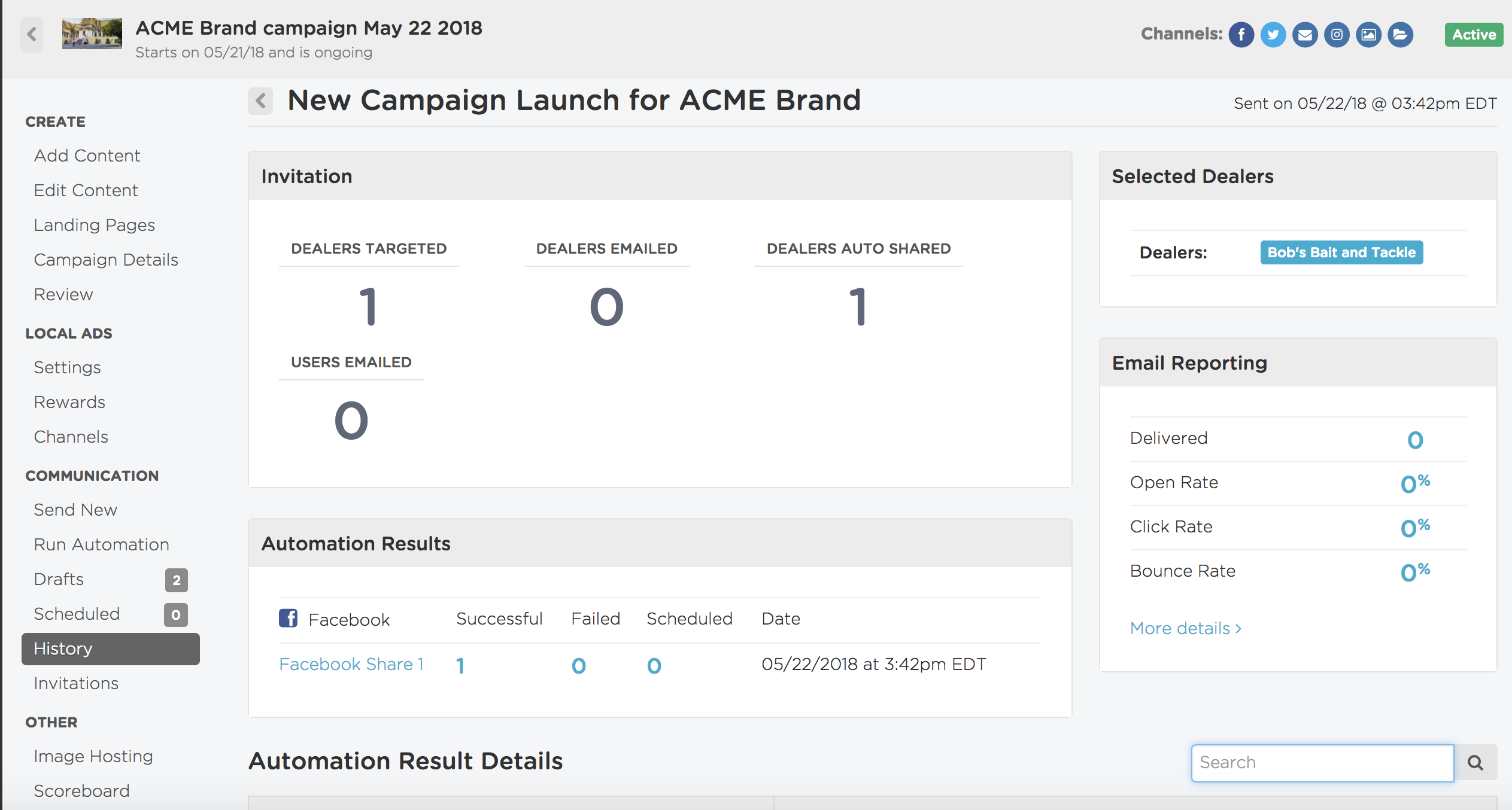Image resolution: width=1512 pixels, height=810 pixels.
Task: Open Scheduled communications
Action: click(77, 614)
